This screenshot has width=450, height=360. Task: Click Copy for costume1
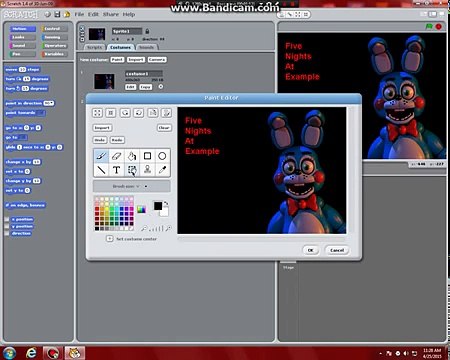click(145, 87)
